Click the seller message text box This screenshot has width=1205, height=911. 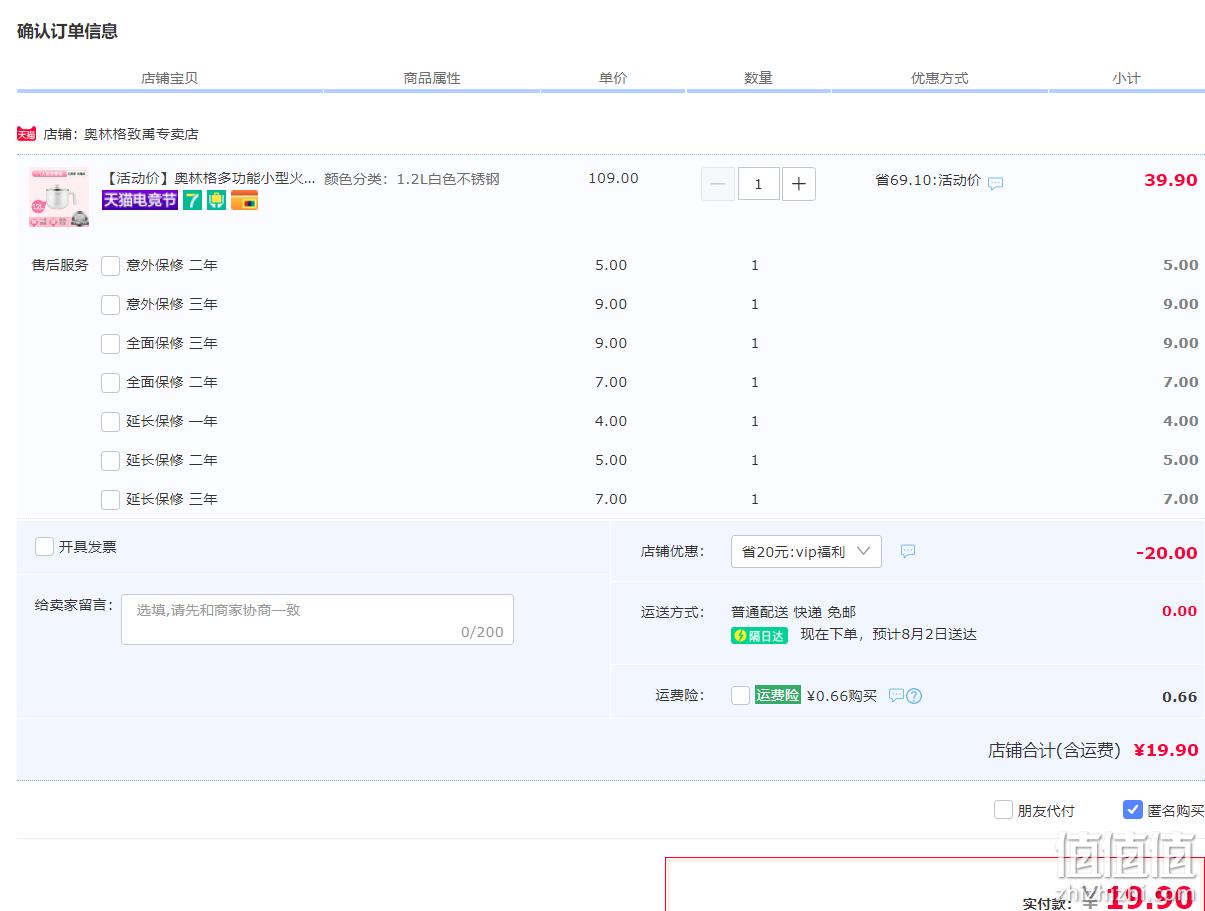[317, 620]
